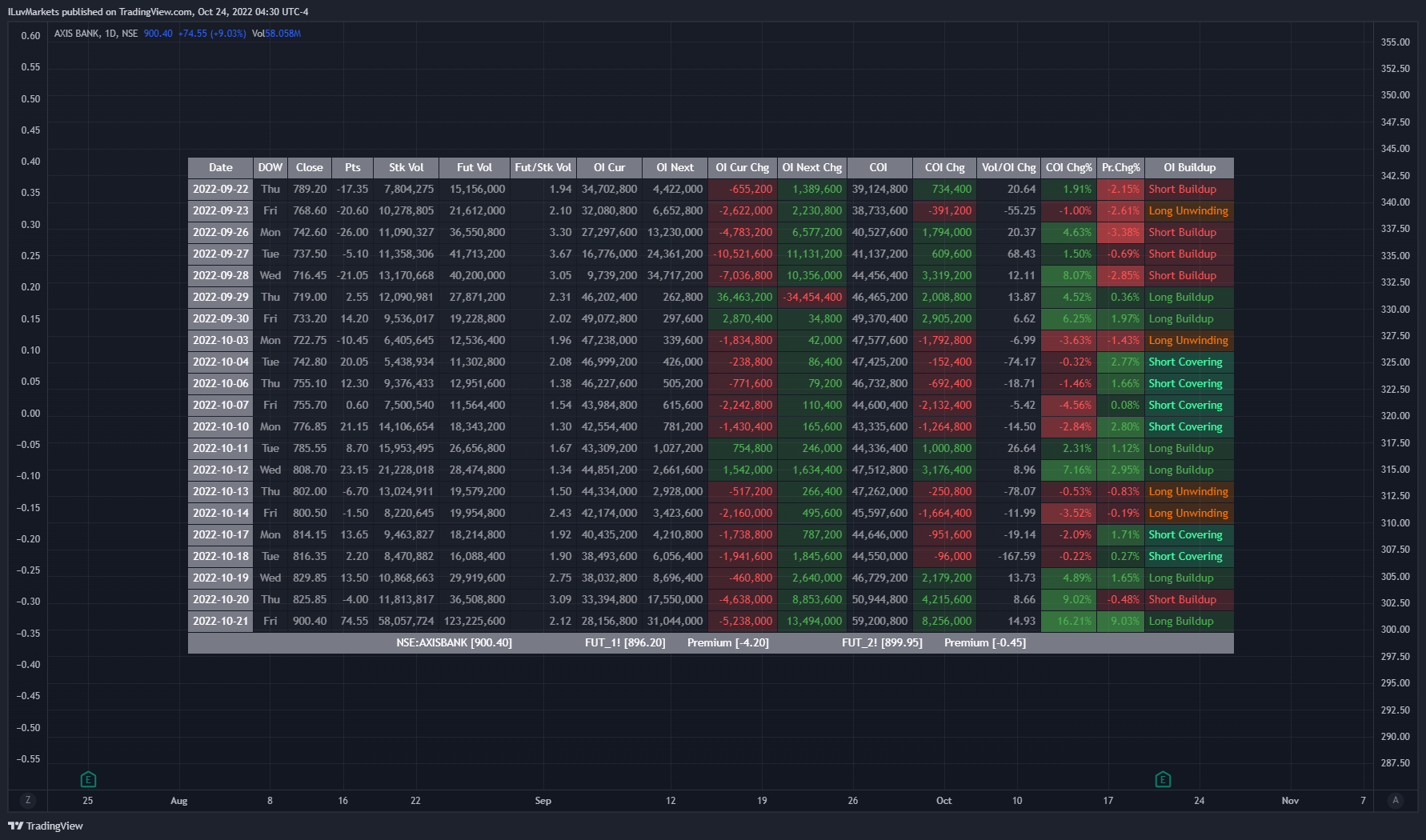
Task: Click the OI Next Chg column header
Action: (812, 168)
